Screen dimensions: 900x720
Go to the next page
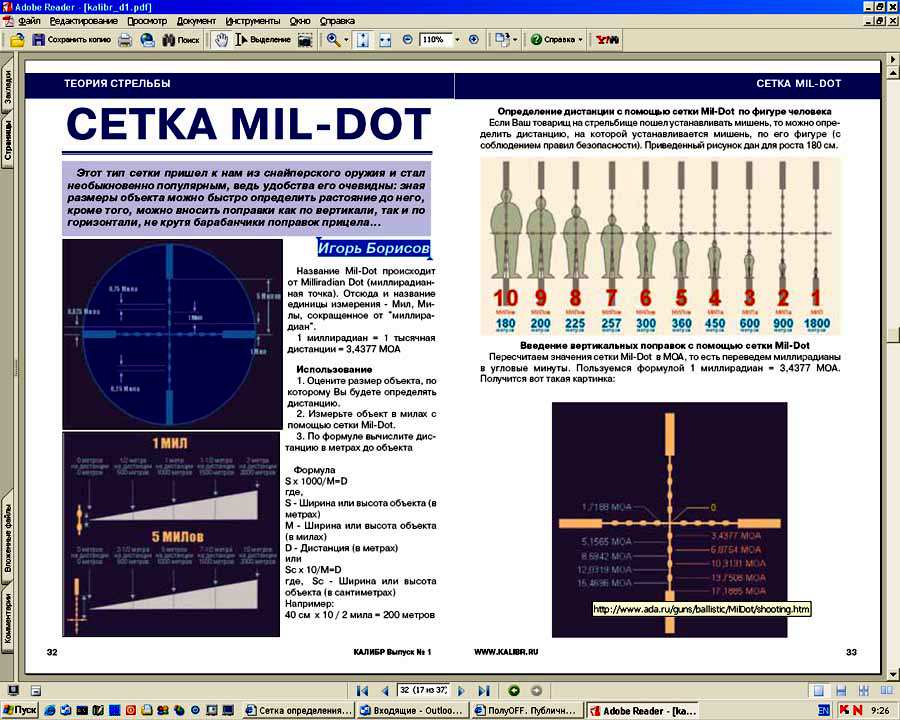[461, 690]
